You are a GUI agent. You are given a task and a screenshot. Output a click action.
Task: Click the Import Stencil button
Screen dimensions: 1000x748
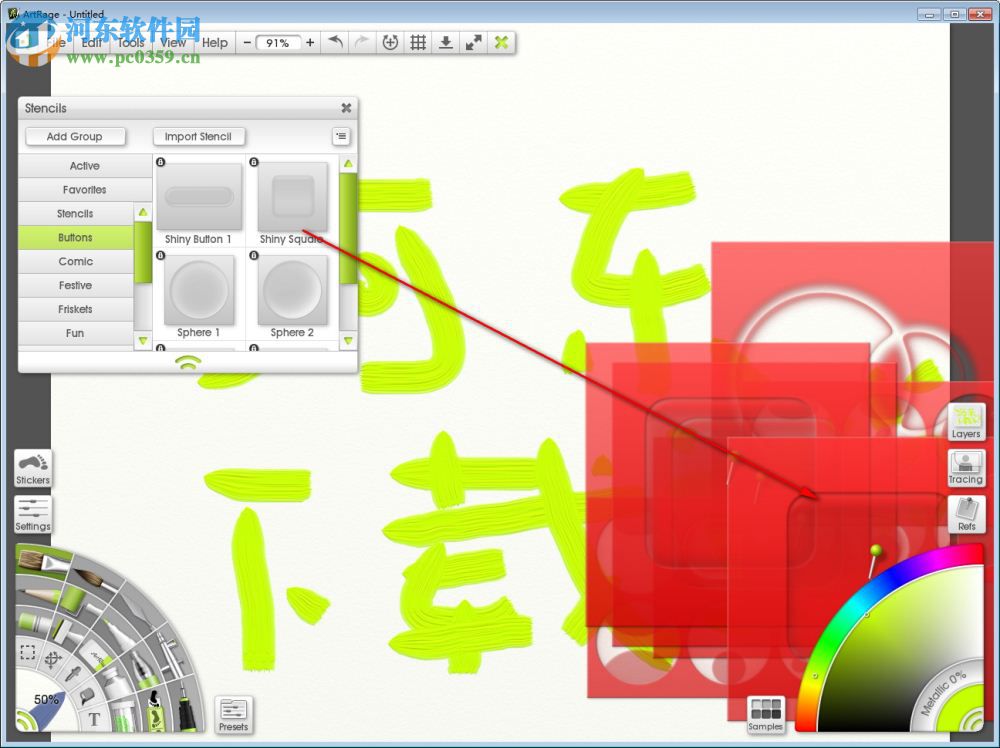[x=198, y=136]
